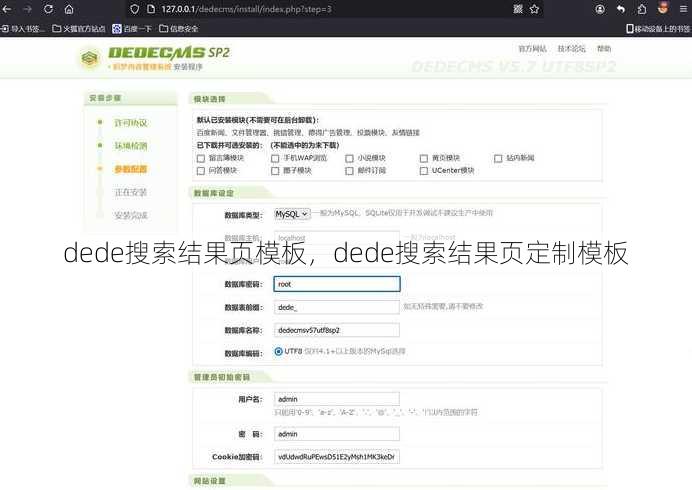692x490 pixels.
Task: Select the 参数配置 install step
Action: click(131, 169)
